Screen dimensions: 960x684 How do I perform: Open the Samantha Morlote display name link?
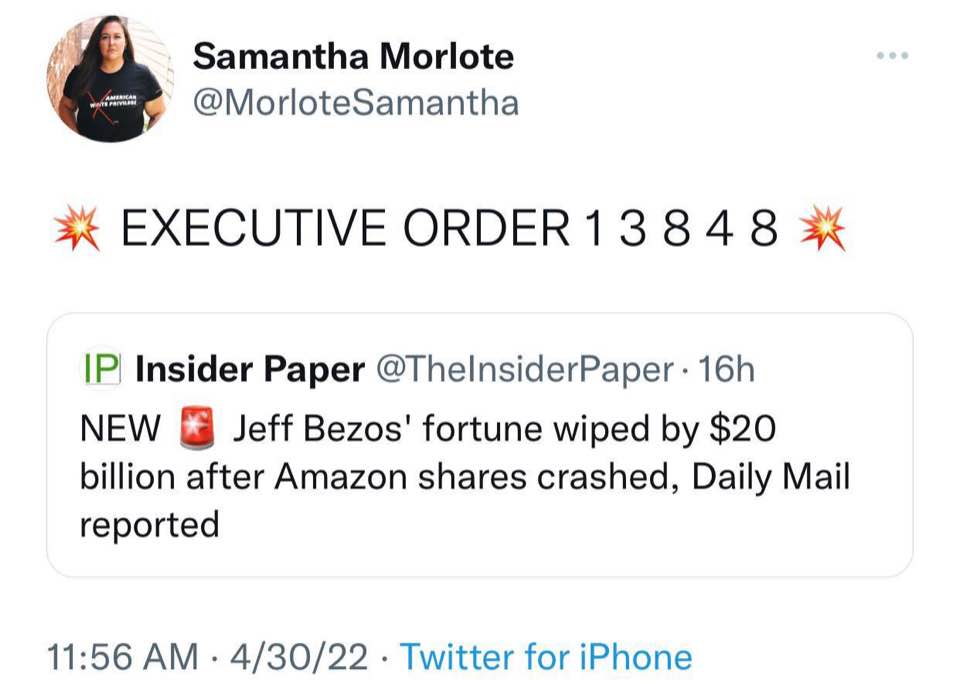(353, 56)
